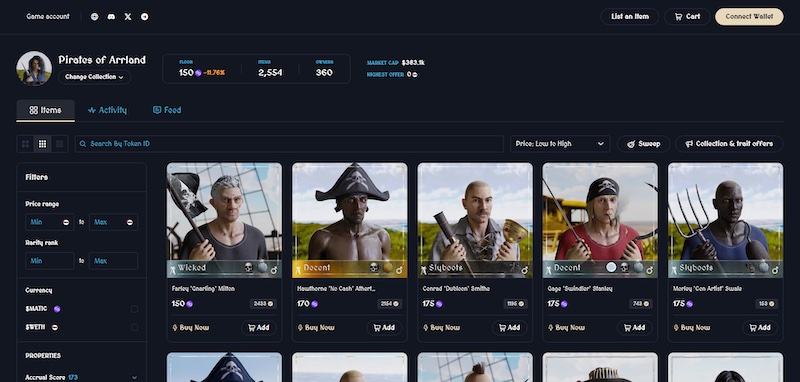Open Marley "Con Artist" Swale card image
800x382 pixels.
(726, 220)
